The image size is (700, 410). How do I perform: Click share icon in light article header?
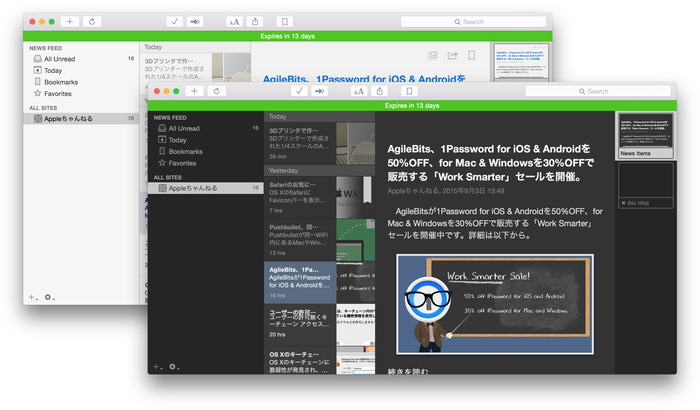452,55
